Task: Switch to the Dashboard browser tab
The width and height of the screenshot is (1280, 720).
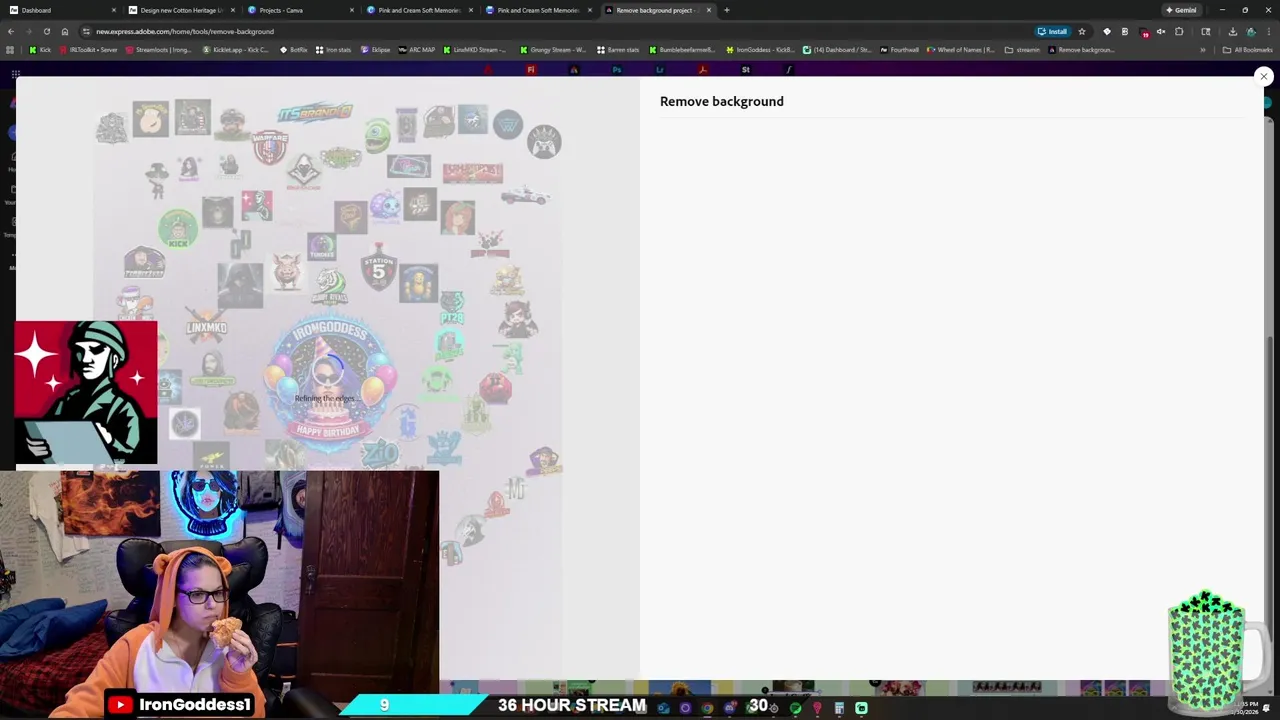Action: (x=60, y=10)
